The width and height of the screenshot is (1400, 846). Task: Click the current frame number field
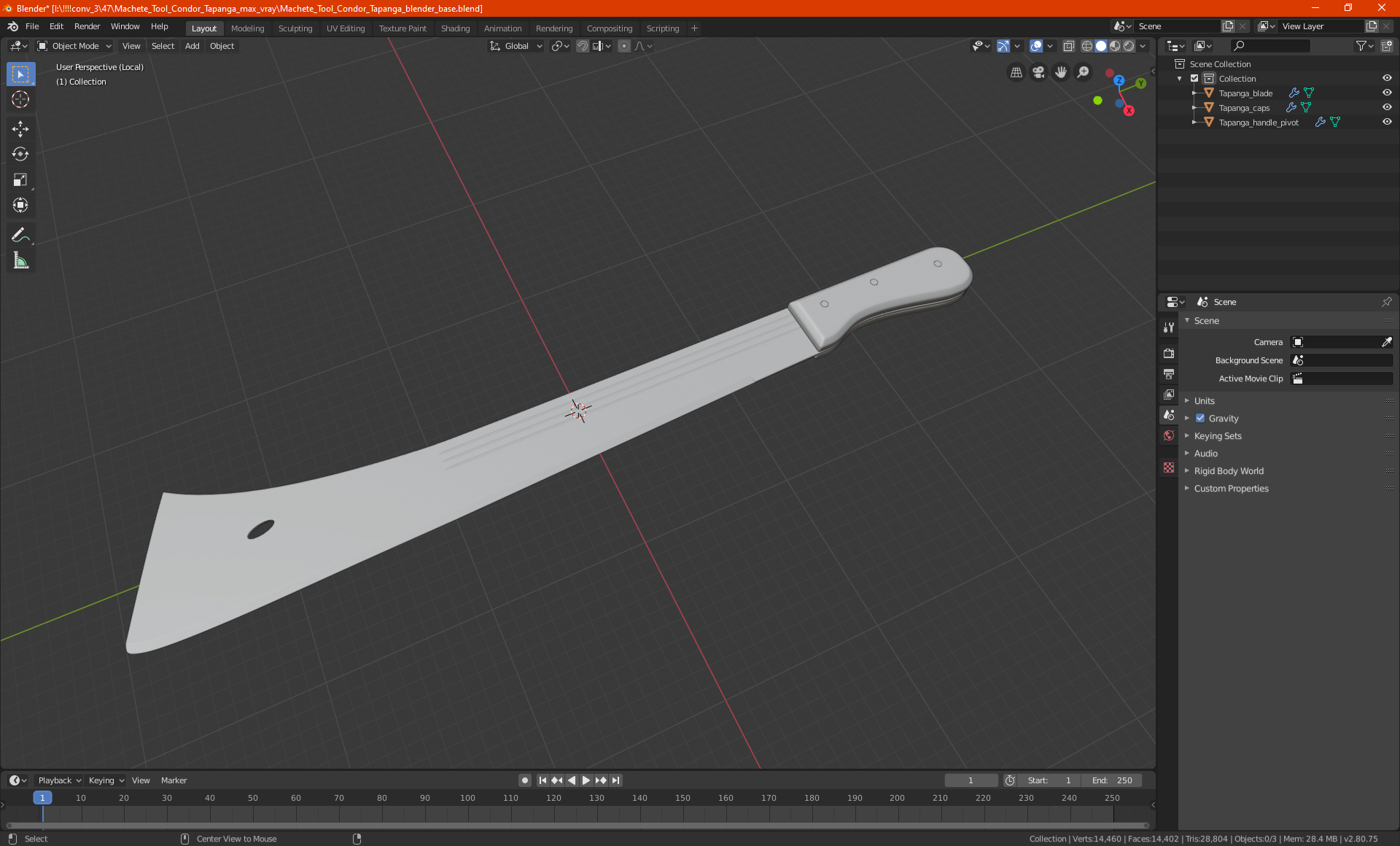[971, 780]
